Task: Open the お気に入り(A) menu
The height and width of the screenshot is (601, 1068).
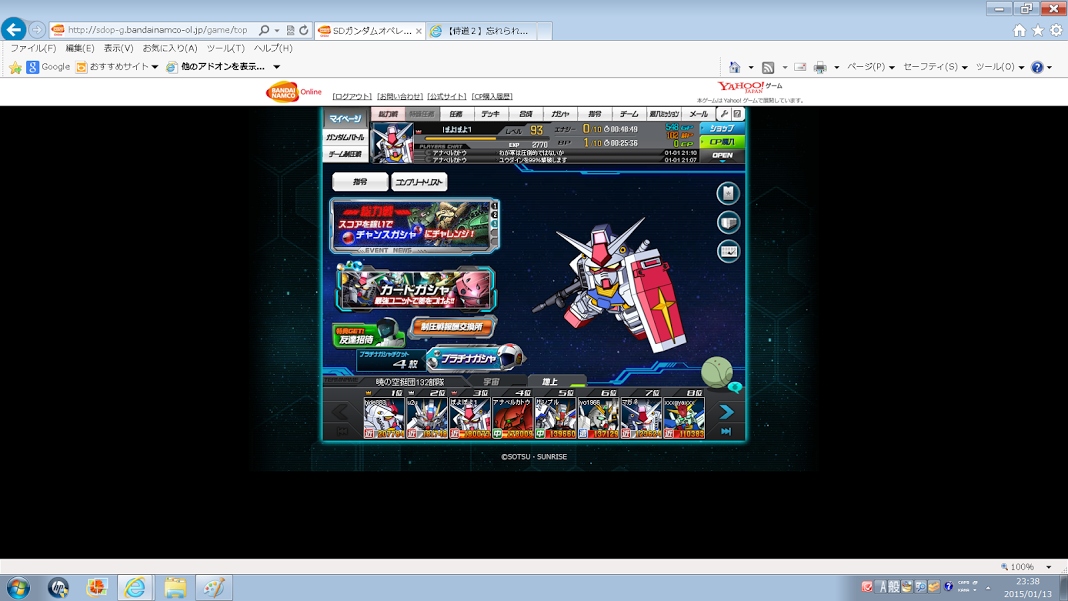Action: [170, 48]
